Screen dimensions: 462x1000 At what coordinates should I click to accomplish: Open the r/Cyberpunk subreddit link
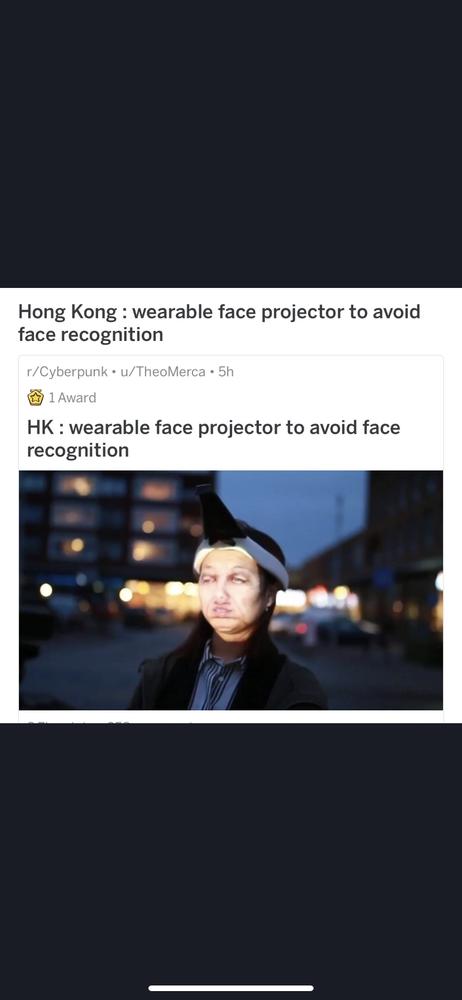tap(67, 371)
